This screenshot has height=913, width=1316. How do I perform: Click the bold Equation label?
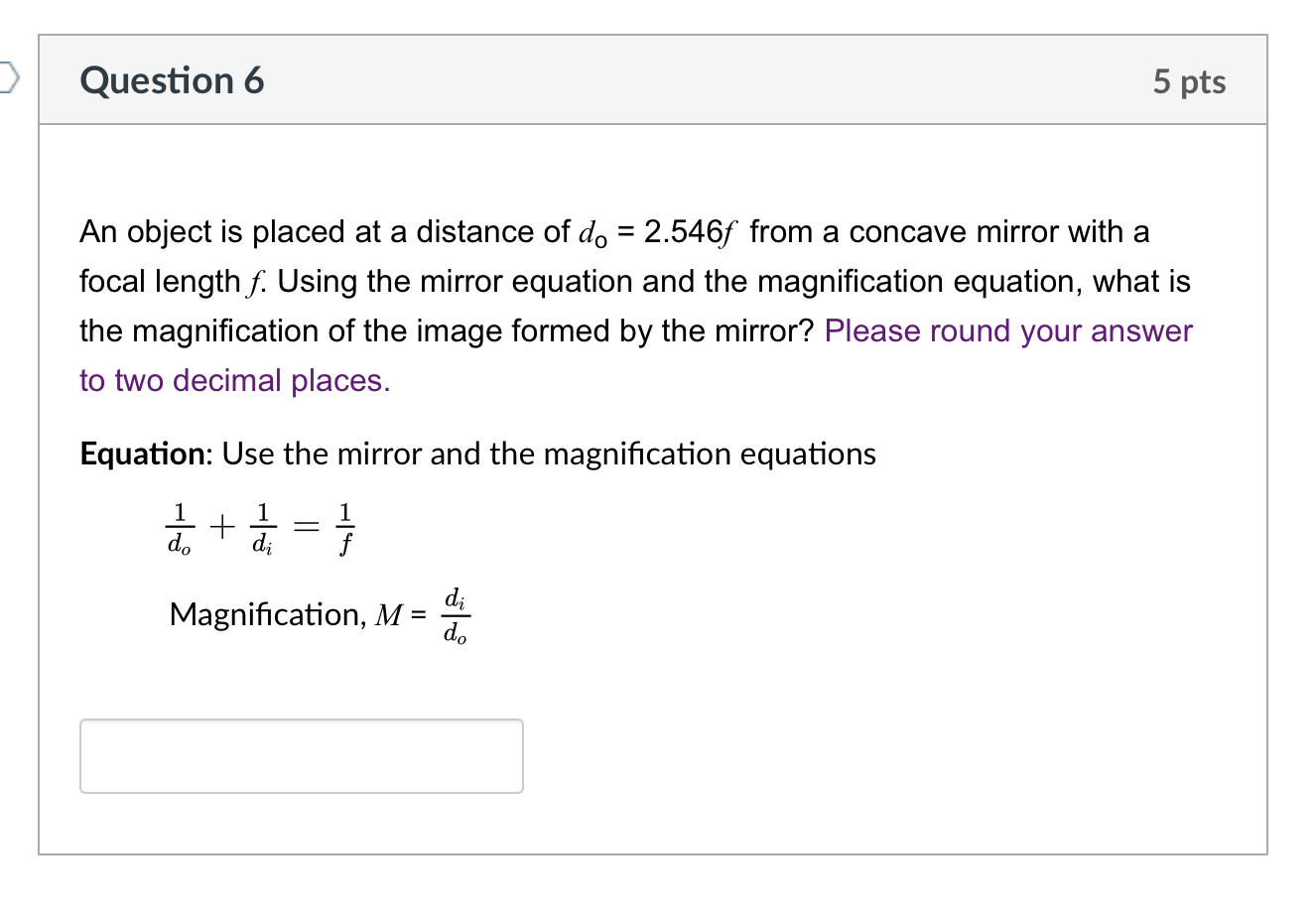(142, 454)
